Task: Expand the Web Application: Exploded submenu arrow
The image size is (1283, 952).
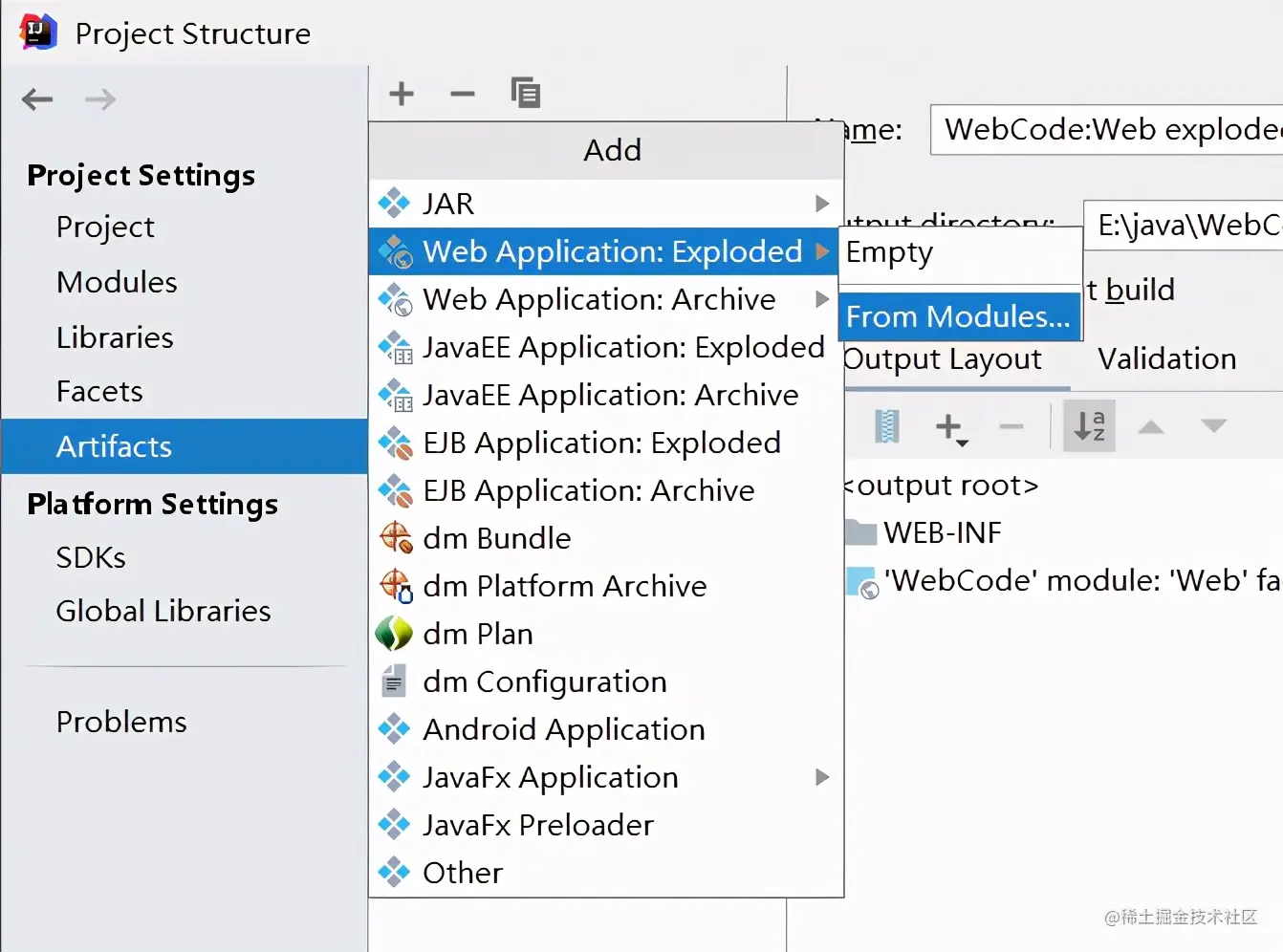Action: click(x=821, y=251)
